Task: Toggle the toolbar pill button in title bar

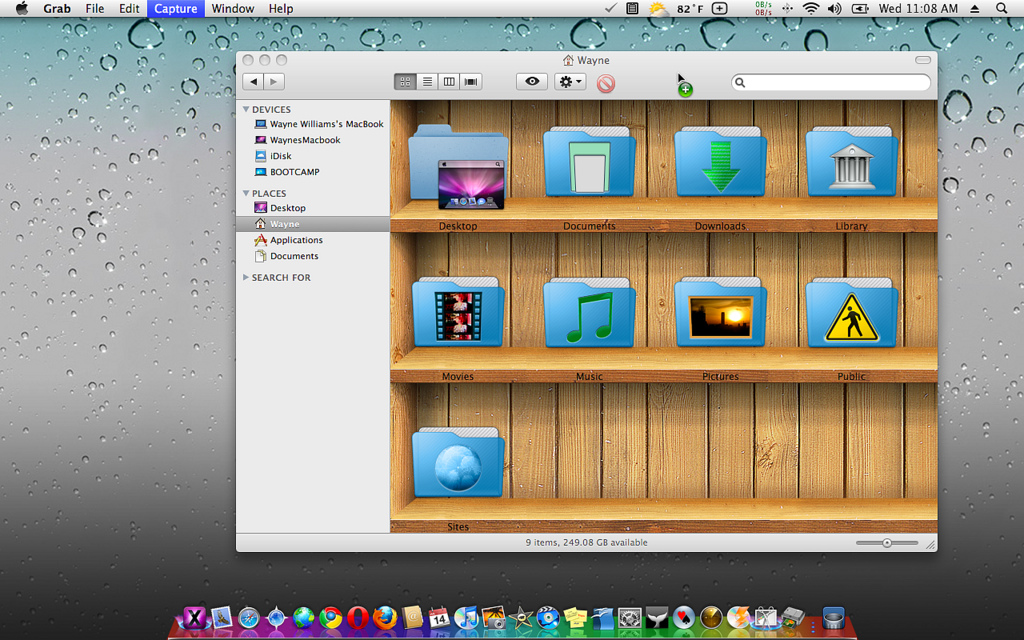Action: [923, 60]
